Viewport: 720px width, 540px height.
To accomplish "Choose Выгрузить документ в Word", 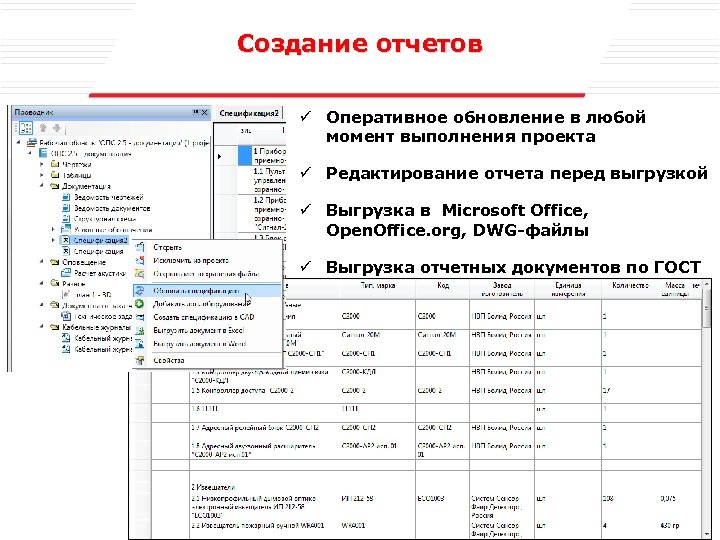I will 200,343.
